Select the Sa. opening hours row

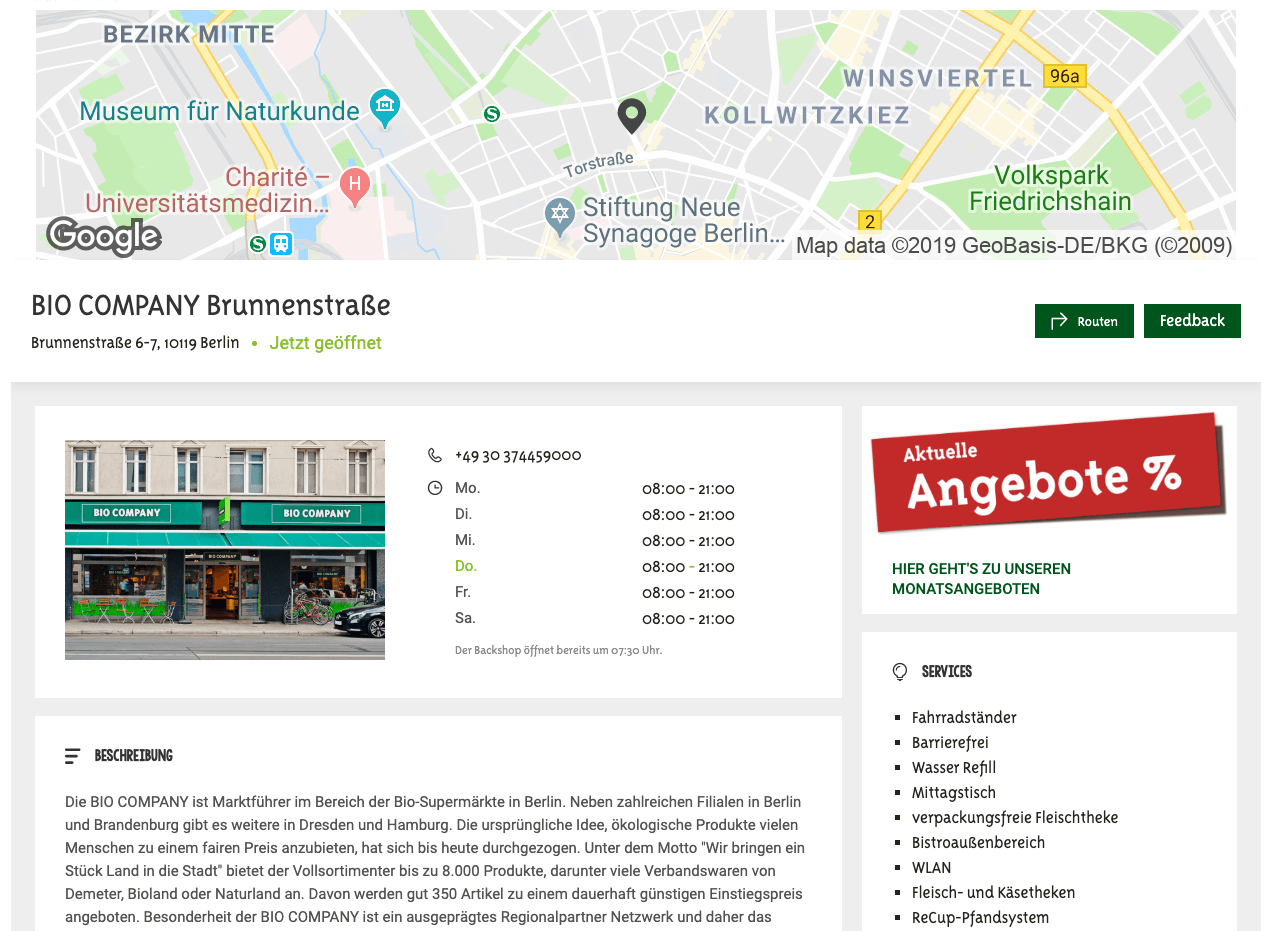click(595, 619)
